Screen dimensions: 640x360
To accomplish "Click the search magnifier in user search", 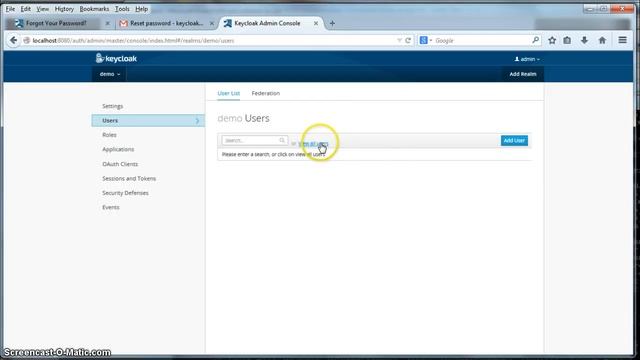I will click(x=282, y=140).
